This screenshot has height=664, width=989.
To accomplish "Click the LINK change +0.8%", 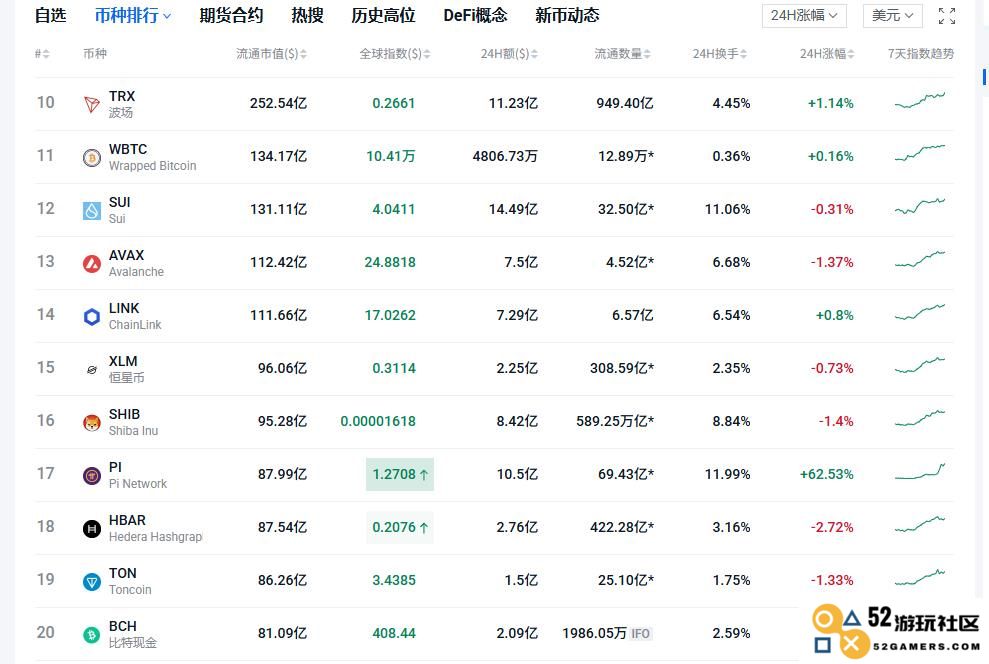I will 834,315.
